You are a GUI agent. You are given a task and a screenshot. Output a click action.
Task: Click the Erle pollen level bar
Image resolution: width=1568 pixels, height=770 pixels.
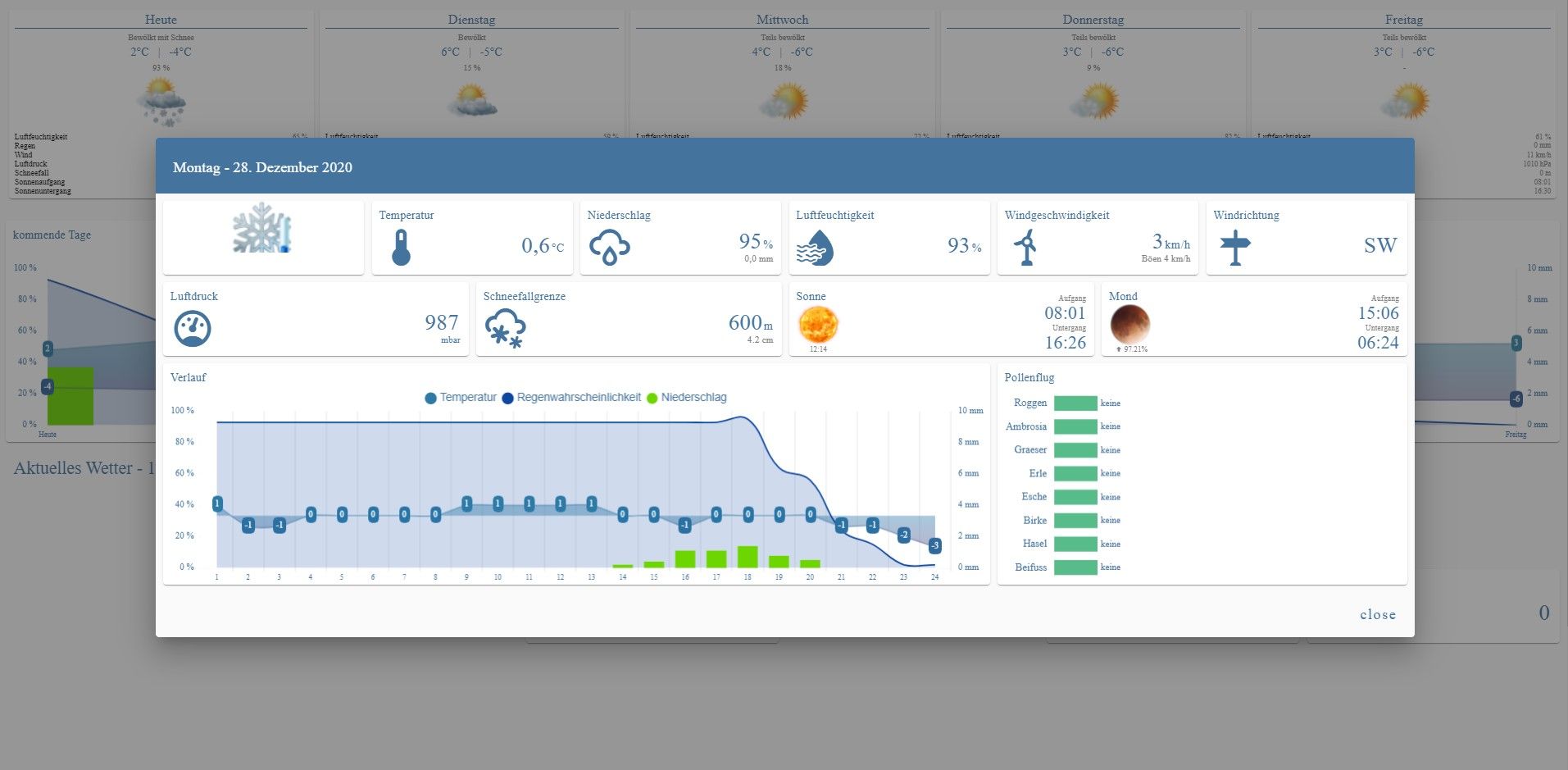point(1075,473)
